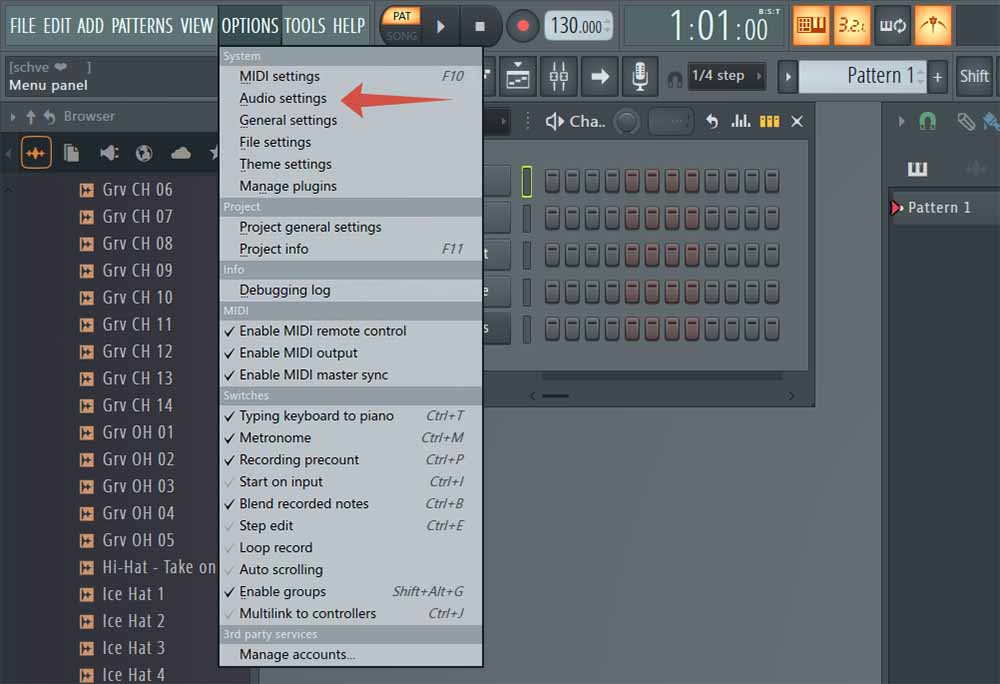1000x684 pixels.
Task: Open the 1/4 step snap dropdown
Action: click(727, 76)
